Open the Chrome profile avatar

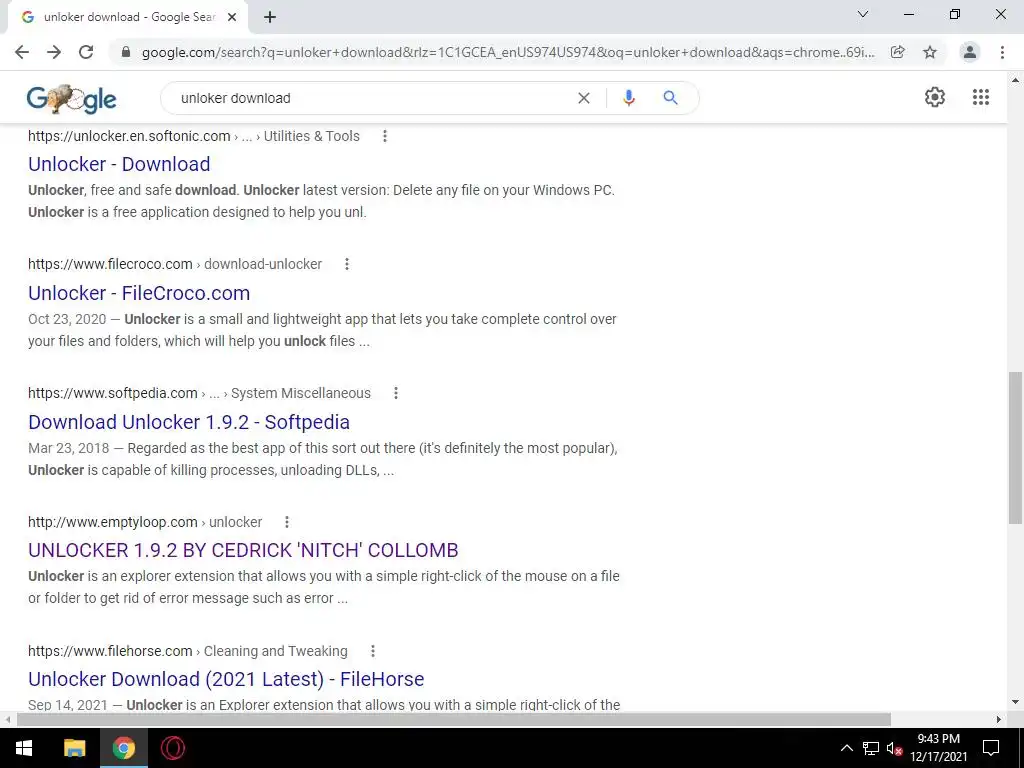(970, 52)
